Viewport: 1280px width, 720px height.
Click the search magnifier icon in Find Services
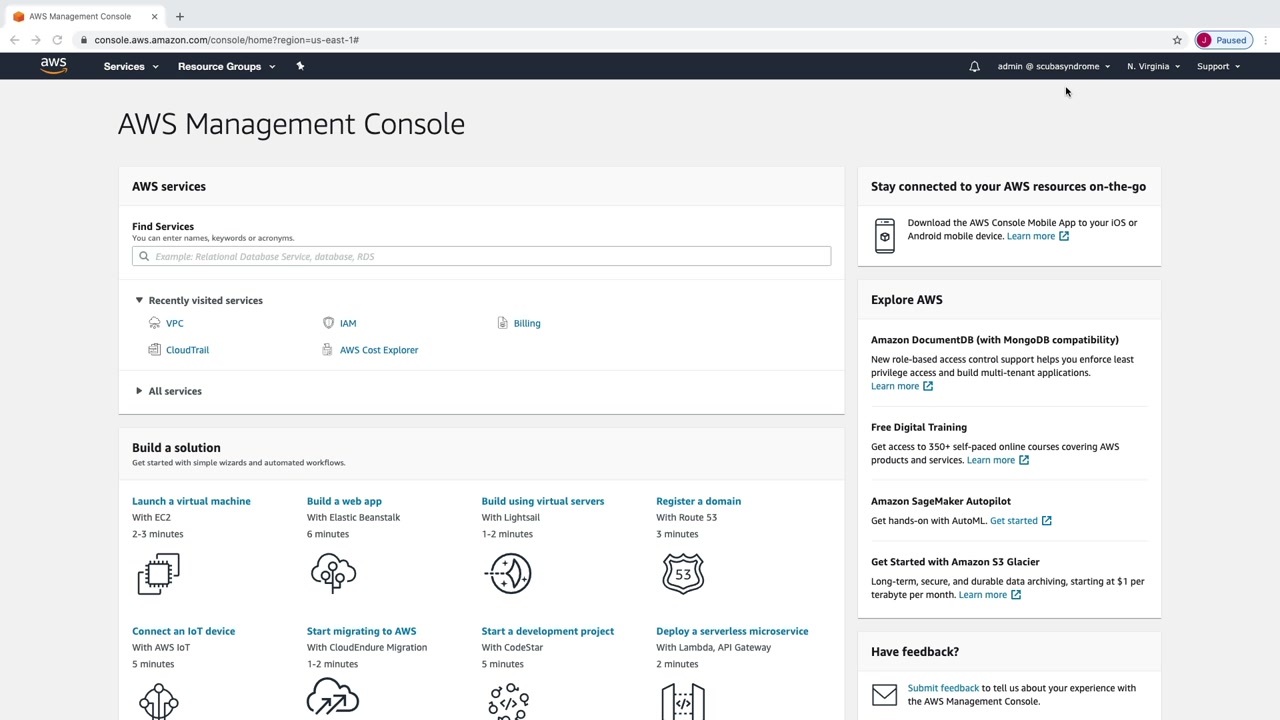click(x=144, y=257)
